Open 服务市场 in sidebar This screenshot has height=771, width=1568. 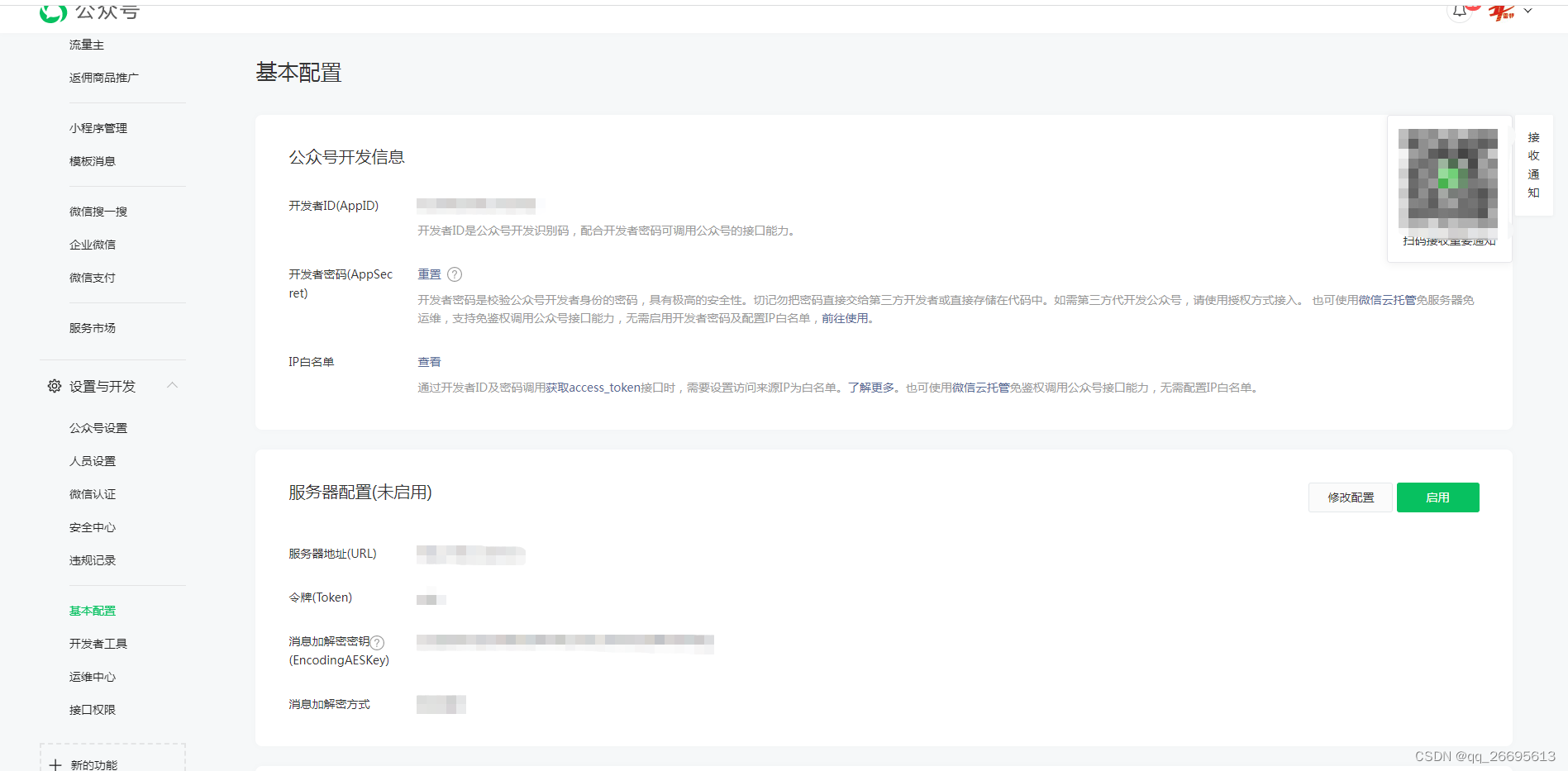pos(93,328)
